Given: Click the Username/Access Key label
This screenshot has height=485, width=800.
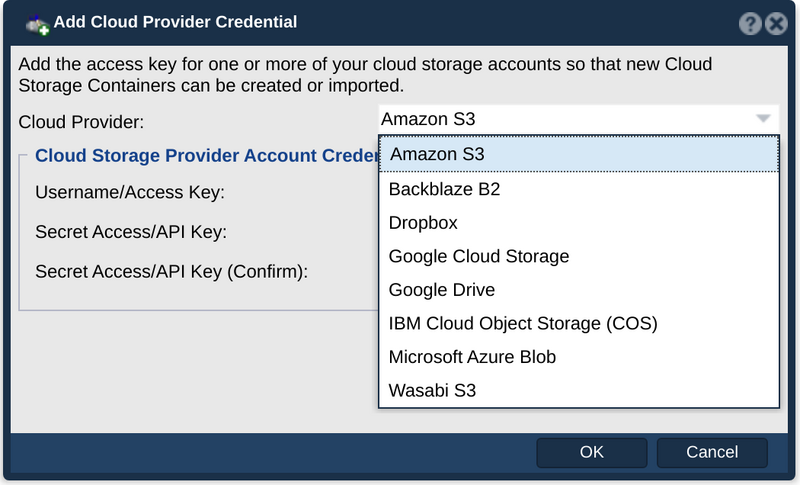Looking at the screenshot, I should tap(130, 192).
